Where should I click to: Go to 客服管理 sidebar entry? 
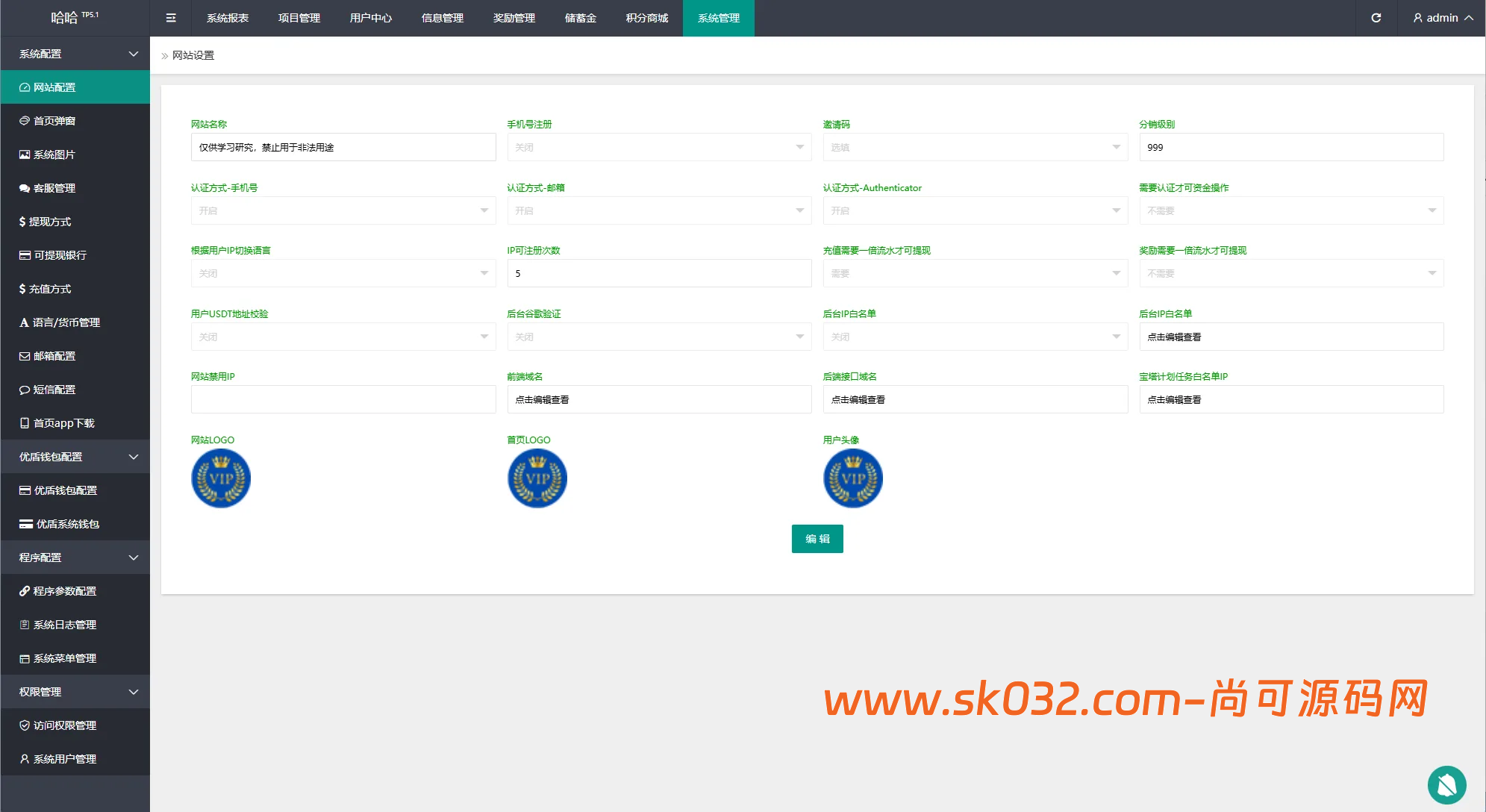(x=54, y=188)
